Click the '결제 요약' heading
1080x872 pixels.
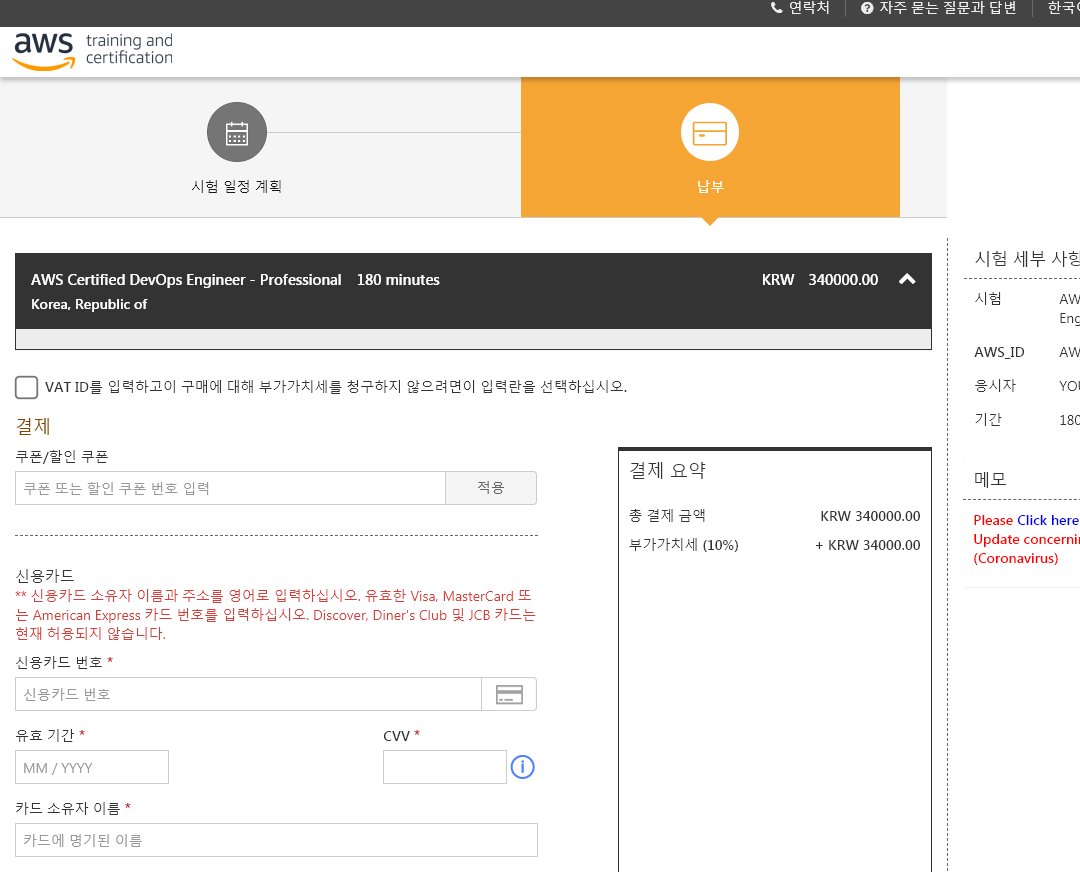point(667,470)
